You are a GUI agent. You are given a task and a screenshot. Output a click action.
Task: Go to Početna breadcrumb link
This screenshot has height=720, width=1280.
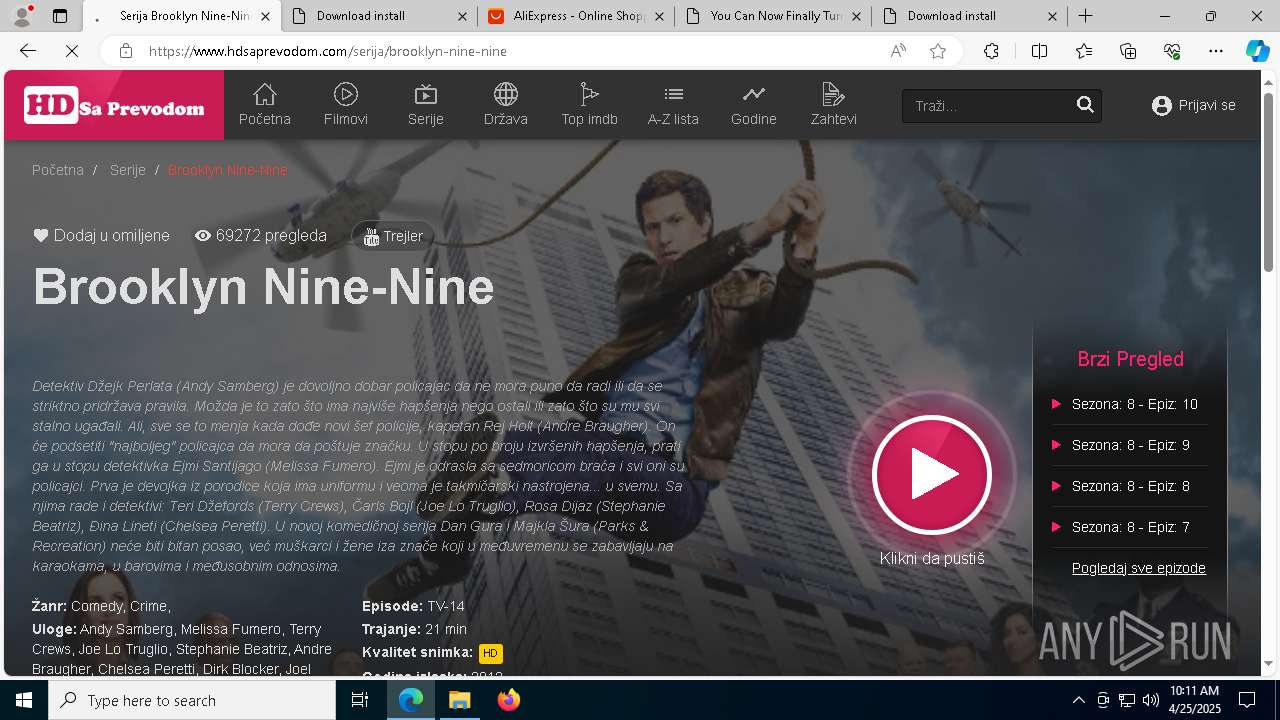click(x=58, y=170)
